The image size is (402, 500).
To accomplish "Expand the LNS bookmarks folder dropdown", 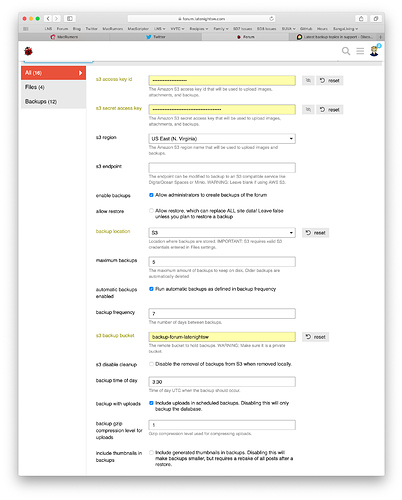I will (159, 29).
